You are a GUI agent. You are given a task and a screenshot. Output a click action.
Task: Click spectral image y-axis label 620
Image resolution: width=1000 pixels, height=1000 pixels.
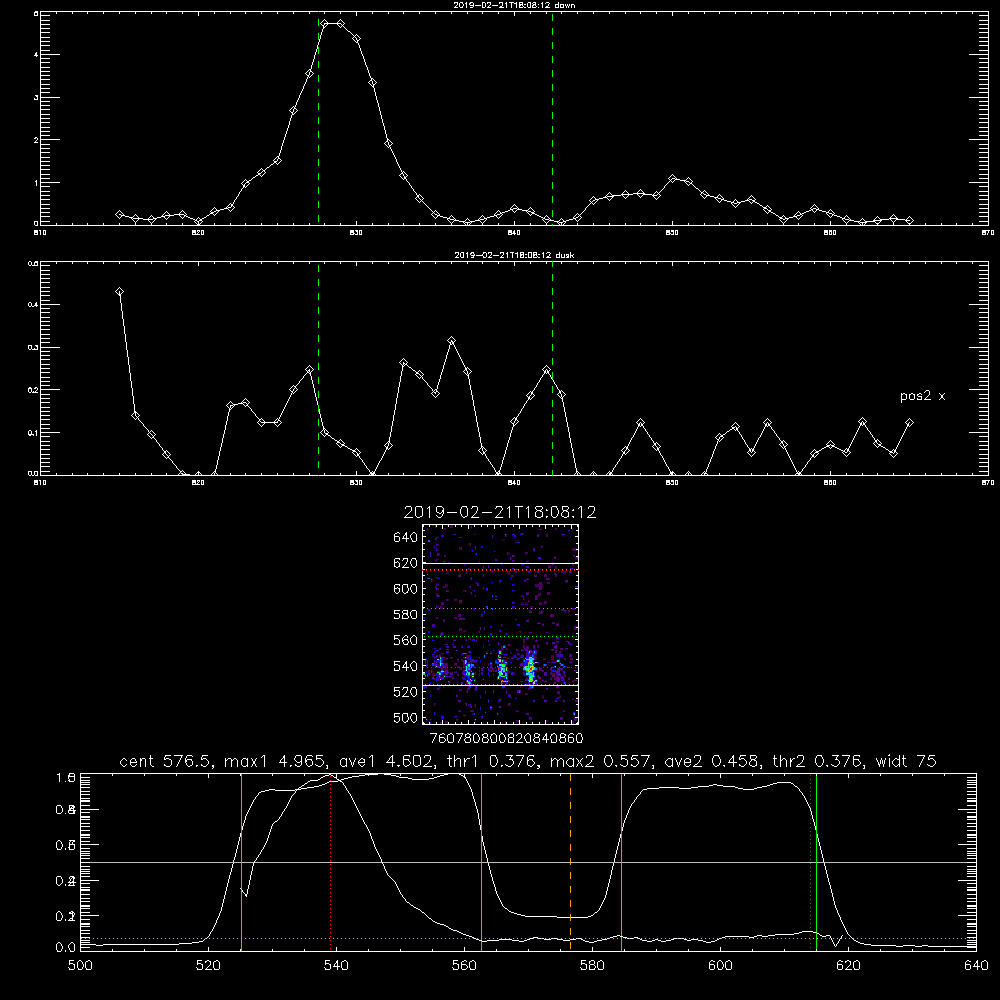tap(405, 563)
